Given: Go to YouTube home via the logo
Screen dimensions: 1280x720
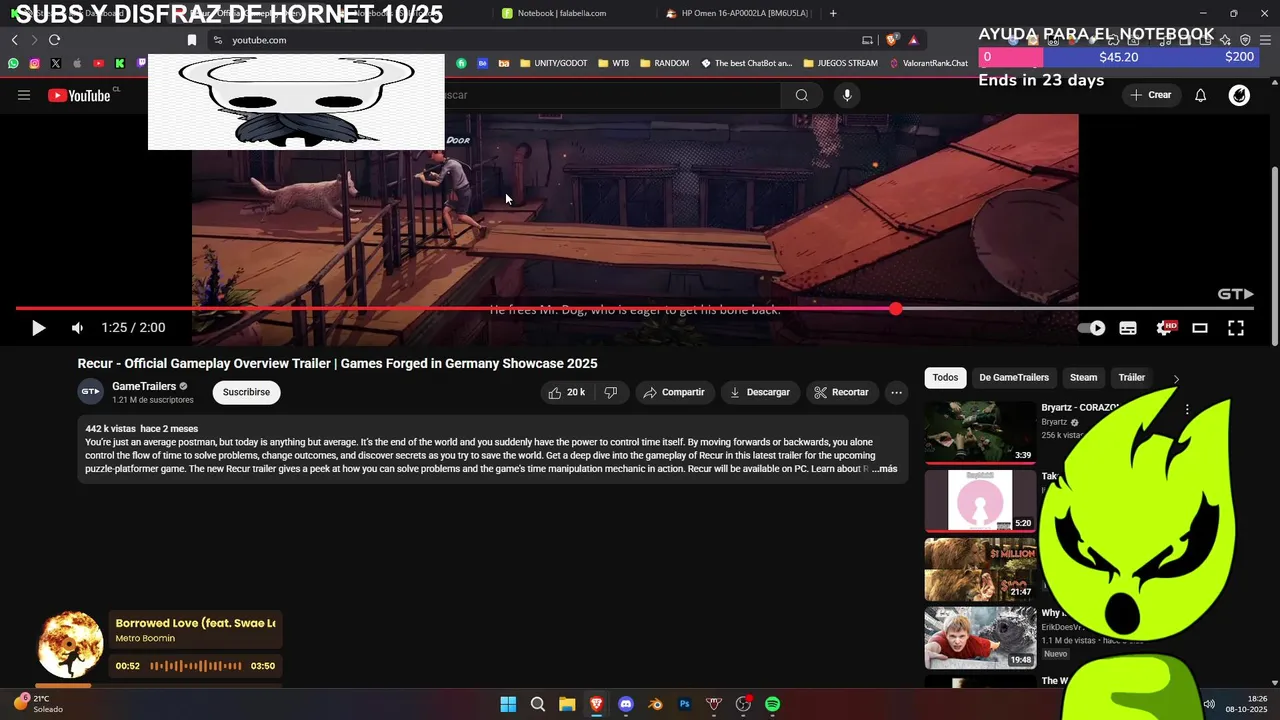Looking at the screenshot, I should tap(79, 95).
